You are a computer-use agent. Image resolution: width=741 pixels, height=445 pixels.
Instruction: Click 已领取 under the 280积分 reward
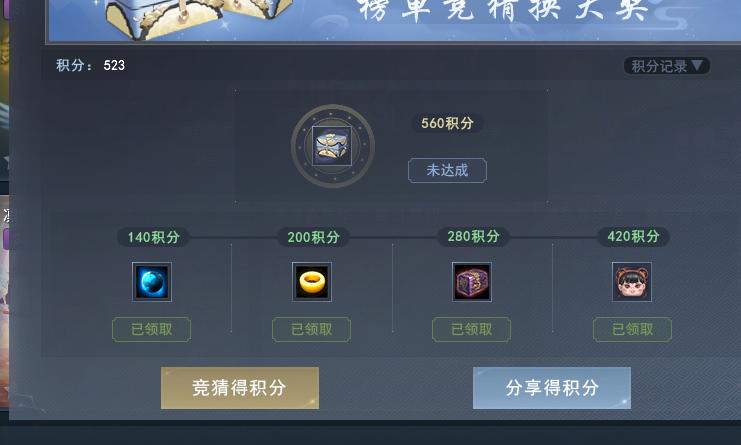point(471,329)
